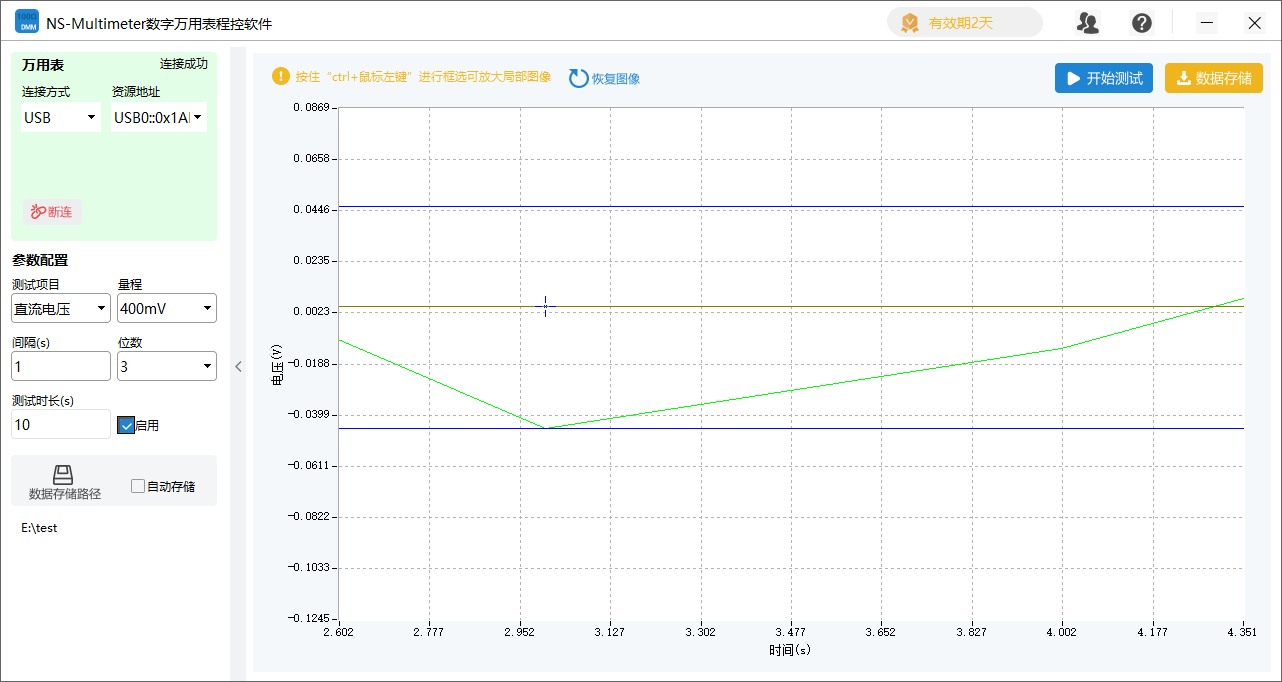1282x682 pixels.
Task: Expand the 位数 digits dropdown
Action: coord(166,366)
